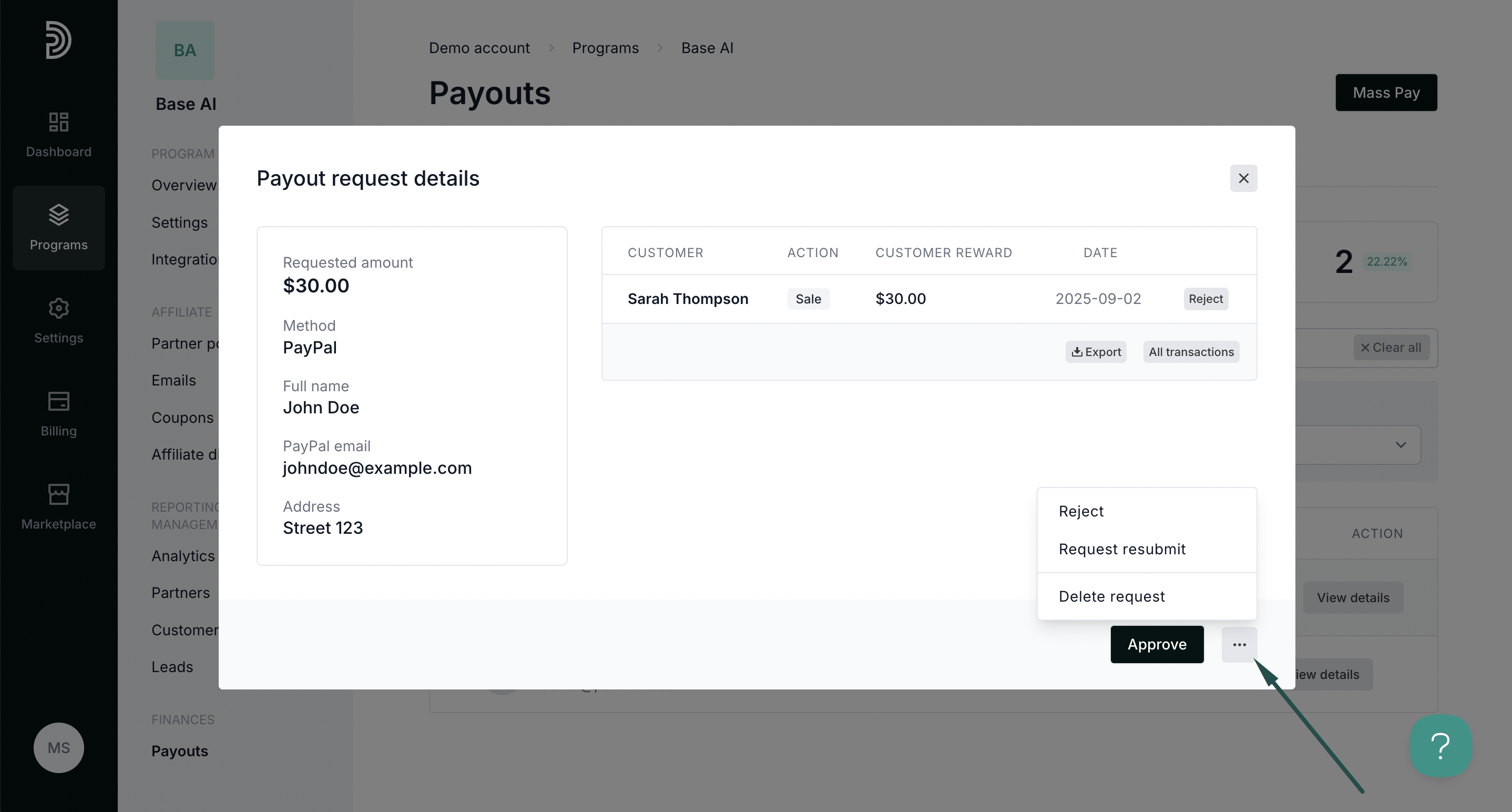1512x812 pixels.
Task: Click the MS user avatar
Action: click(x=59, y=747)
